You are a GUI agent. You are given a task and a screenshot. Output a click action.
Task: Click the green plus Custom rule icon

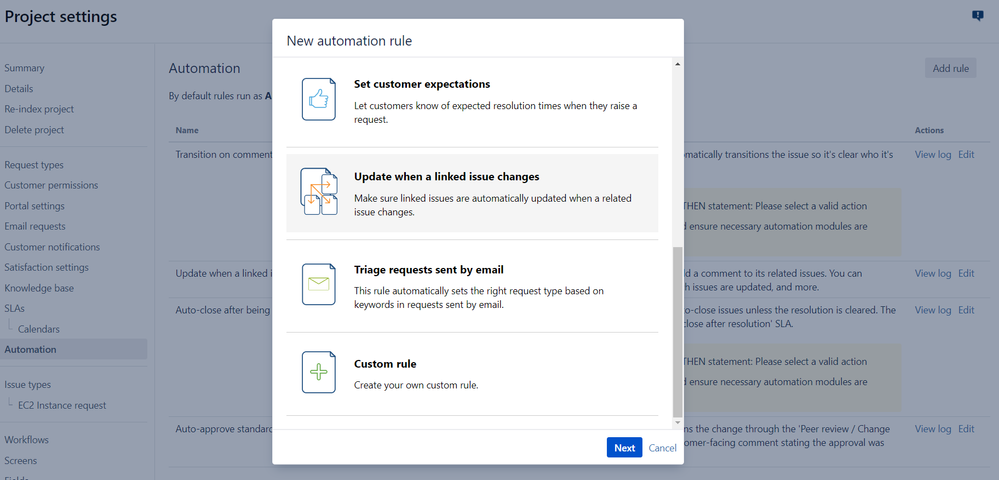[x=319, y=372]
